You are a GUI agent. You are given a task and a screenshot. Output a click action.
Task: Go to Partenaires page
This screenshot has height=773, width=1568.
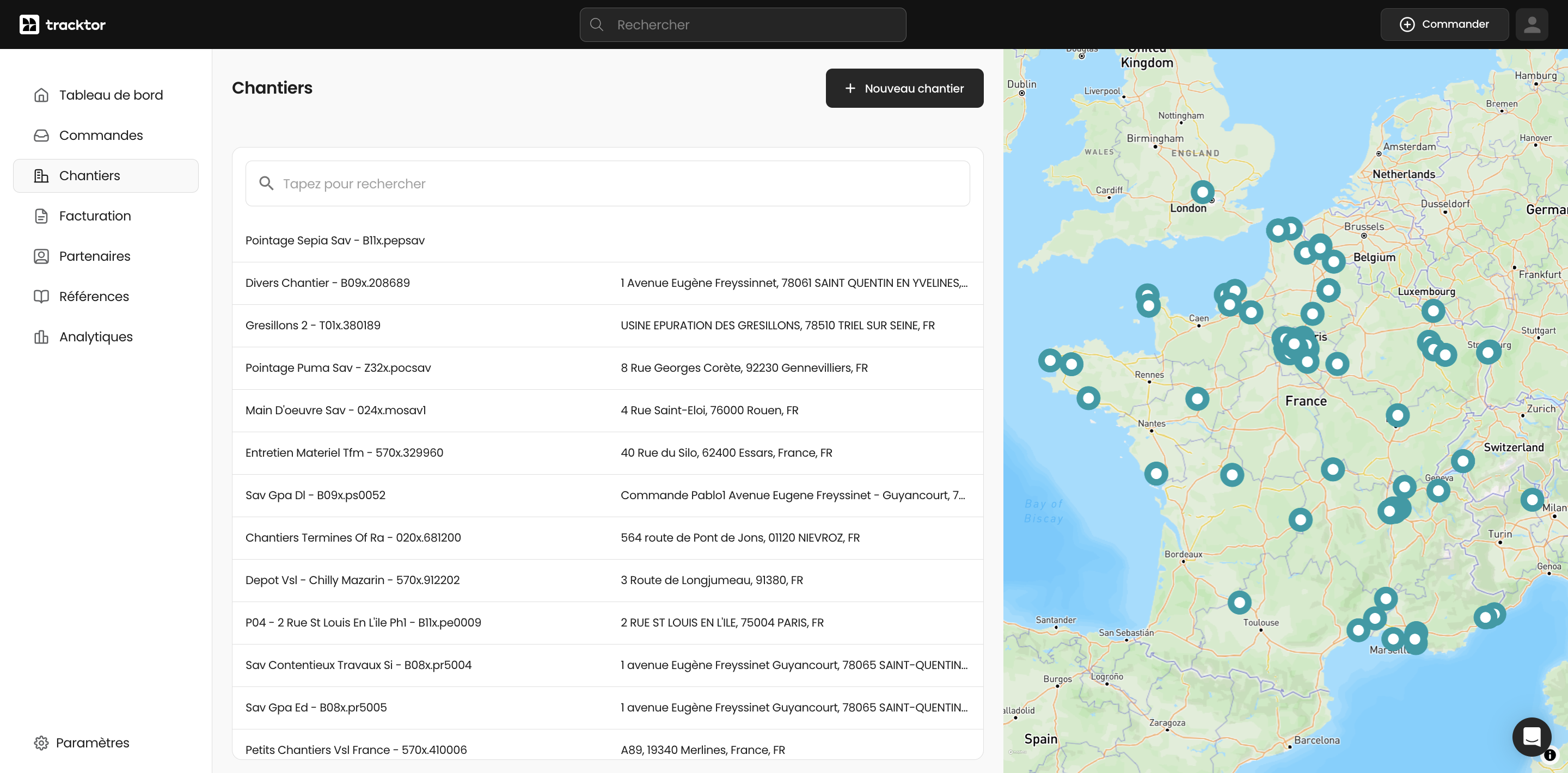click(x=106, y=256)
